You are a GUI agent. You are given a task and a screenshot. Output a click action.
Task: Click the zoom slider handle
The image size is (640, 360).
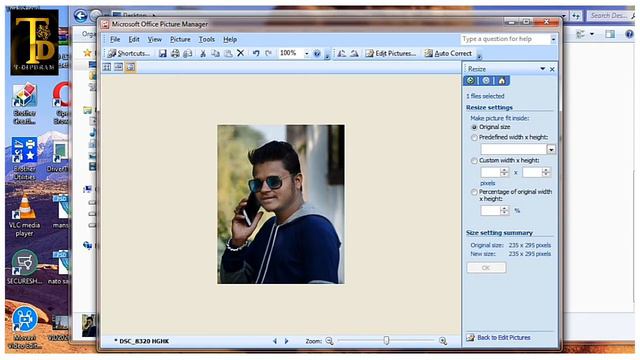(x=386, y=340)
